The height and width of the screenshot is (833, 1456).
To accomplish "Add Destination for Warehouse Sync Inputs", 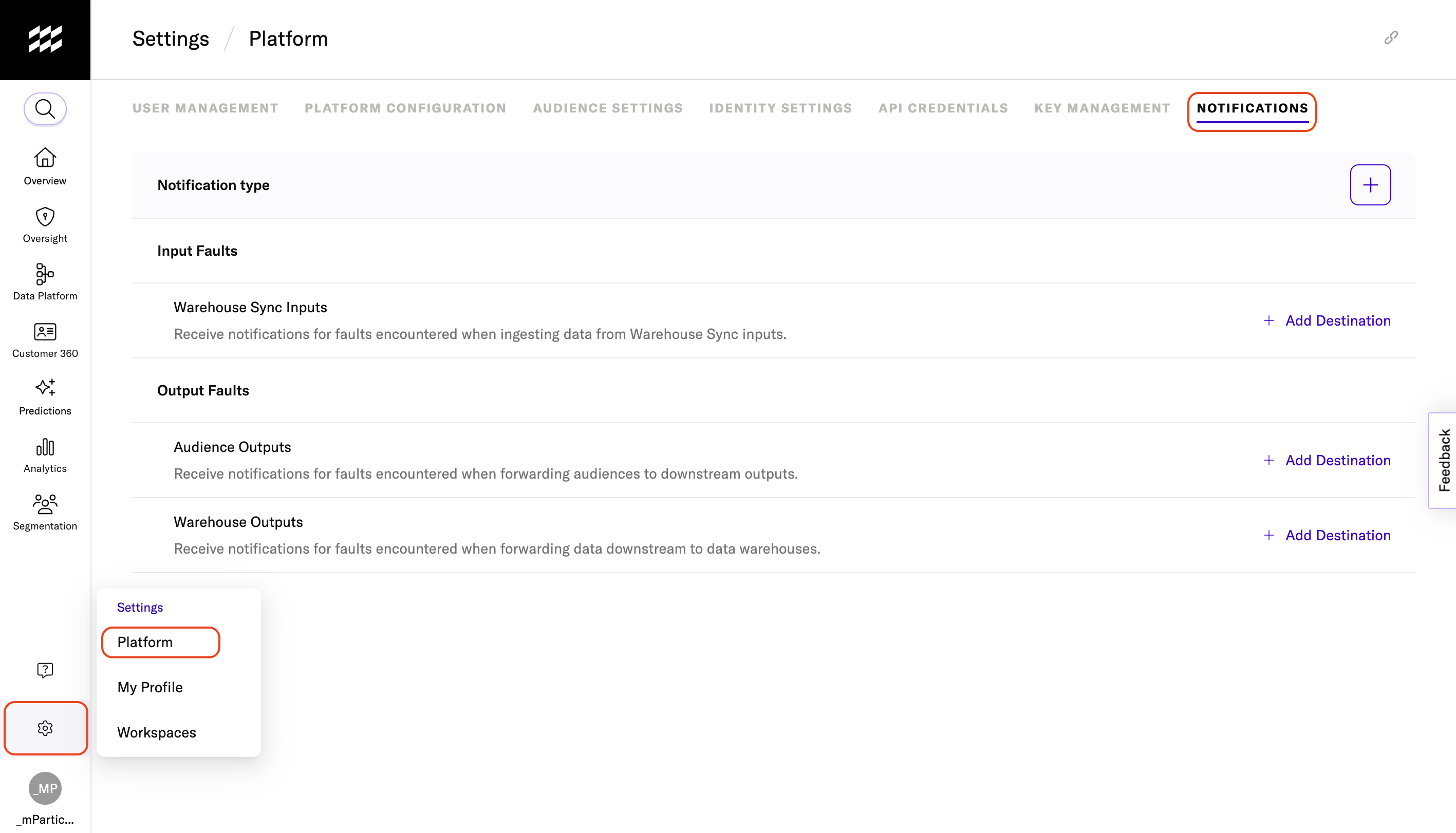I will tap(1327, 320).
